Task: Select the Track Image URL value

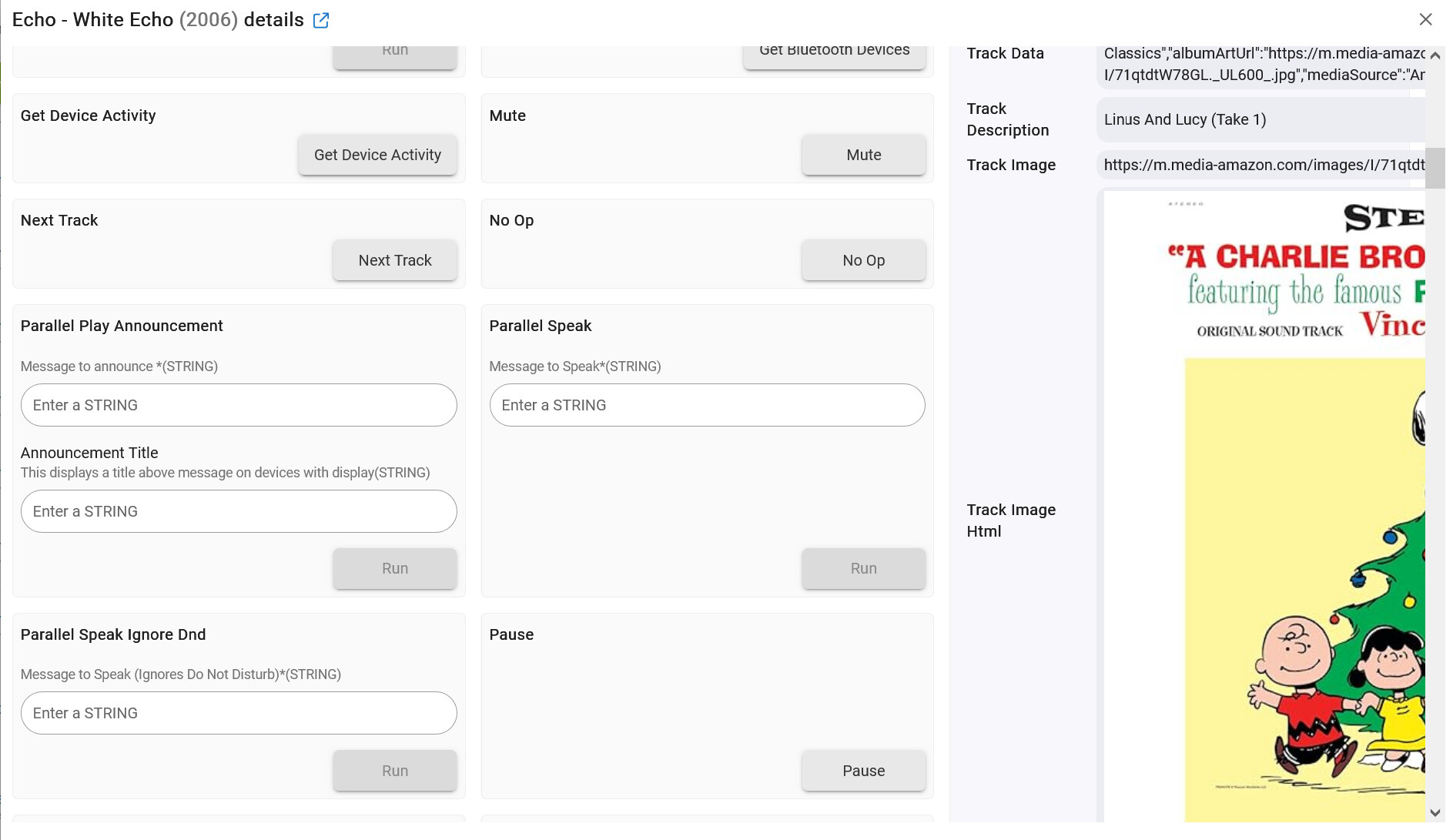Action: [x=1263, y=165]
